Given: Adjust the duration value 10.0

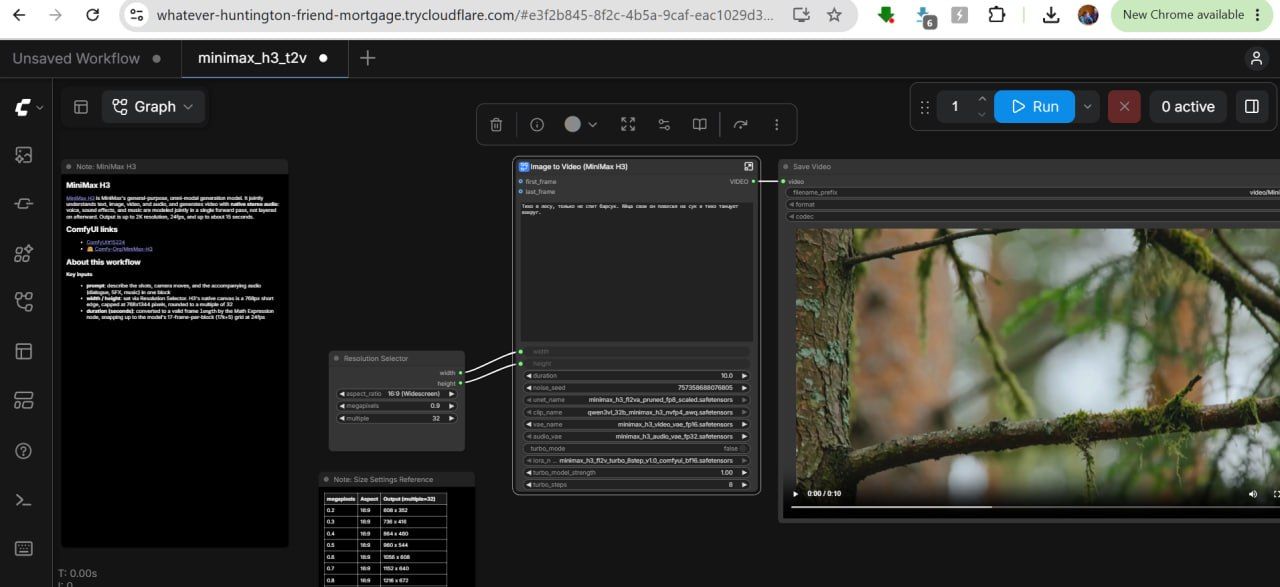Looking at the screenshot, I should coord(636,376).
